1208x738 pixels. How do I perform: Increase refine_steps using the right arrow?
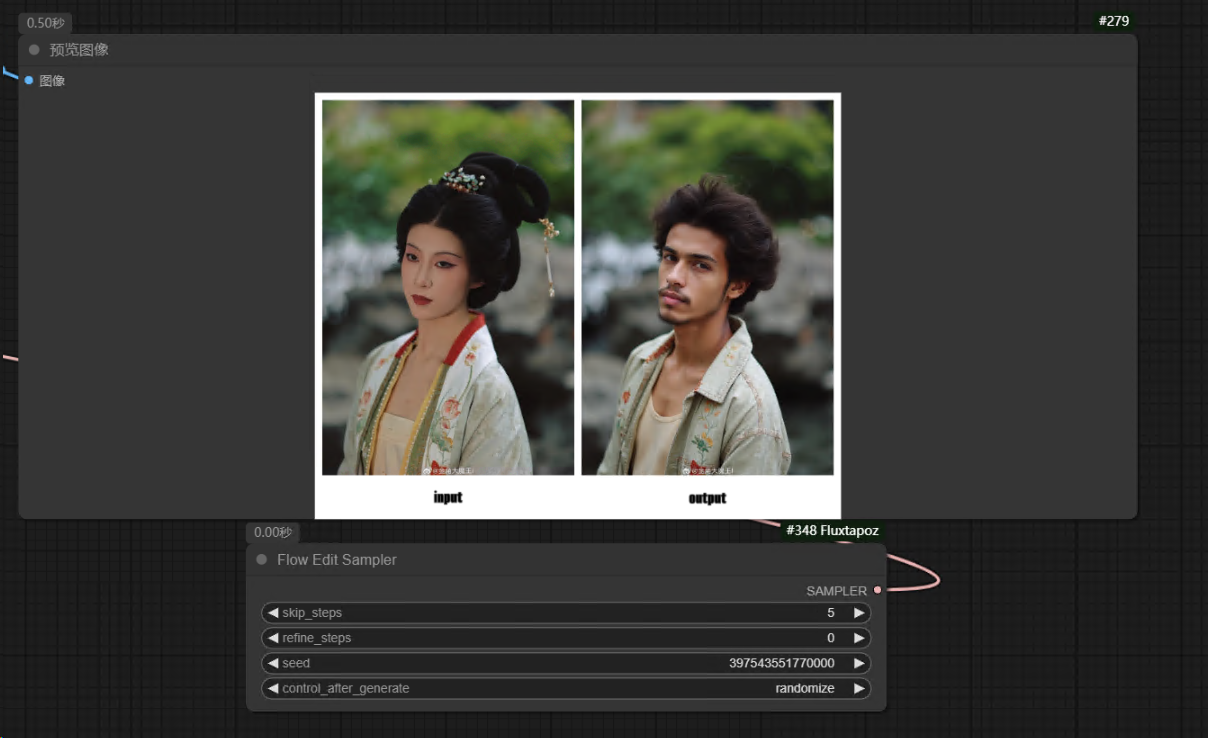click(858, 638)
